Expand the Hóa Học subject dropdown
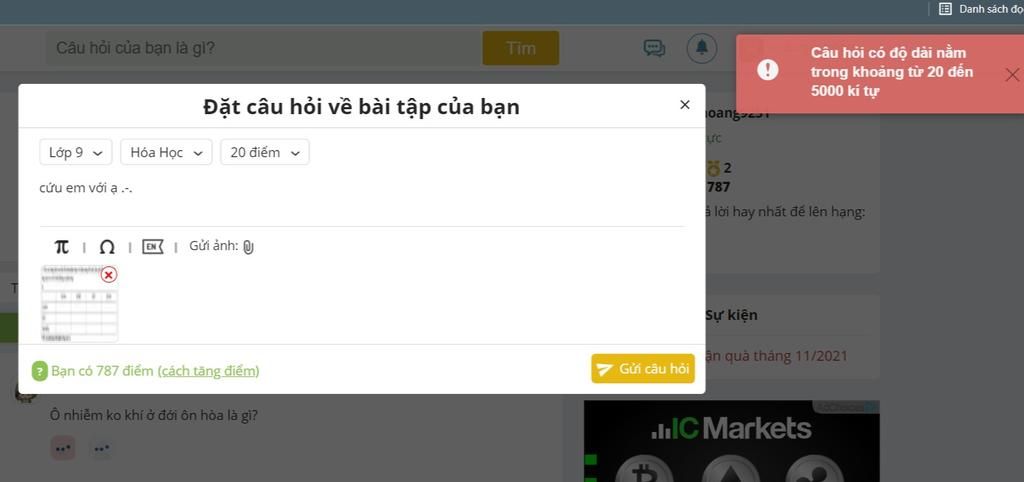1024x482 pixels. (x=166, y=152)
